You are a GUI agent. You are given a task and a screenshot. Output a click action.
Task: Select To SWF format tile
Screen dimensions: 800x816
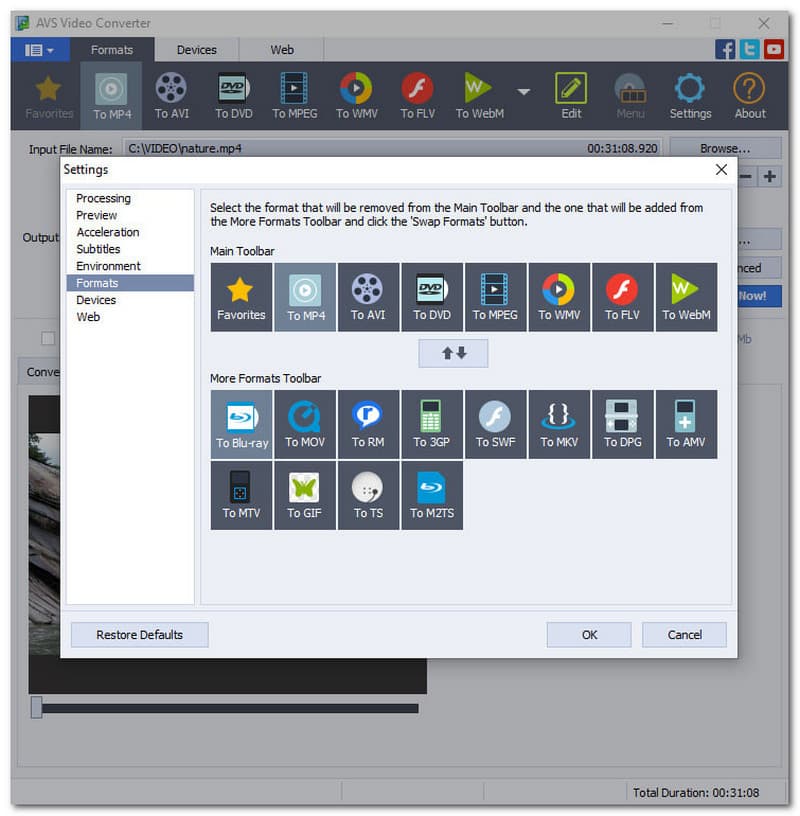point(496,425)
